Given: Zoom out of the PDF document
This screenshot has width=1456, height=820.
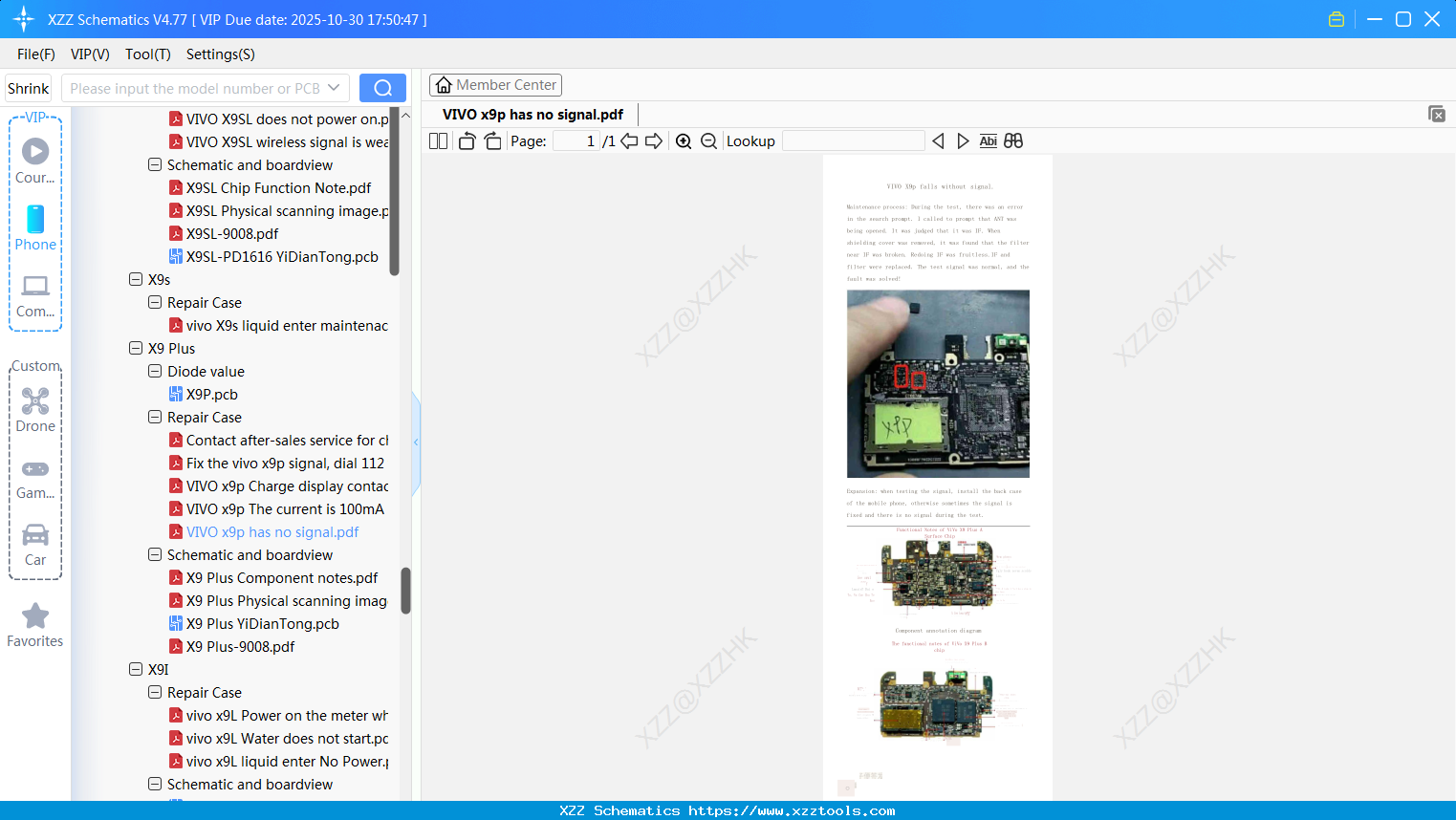Looking at the screenshot, I should coord(708,141).
